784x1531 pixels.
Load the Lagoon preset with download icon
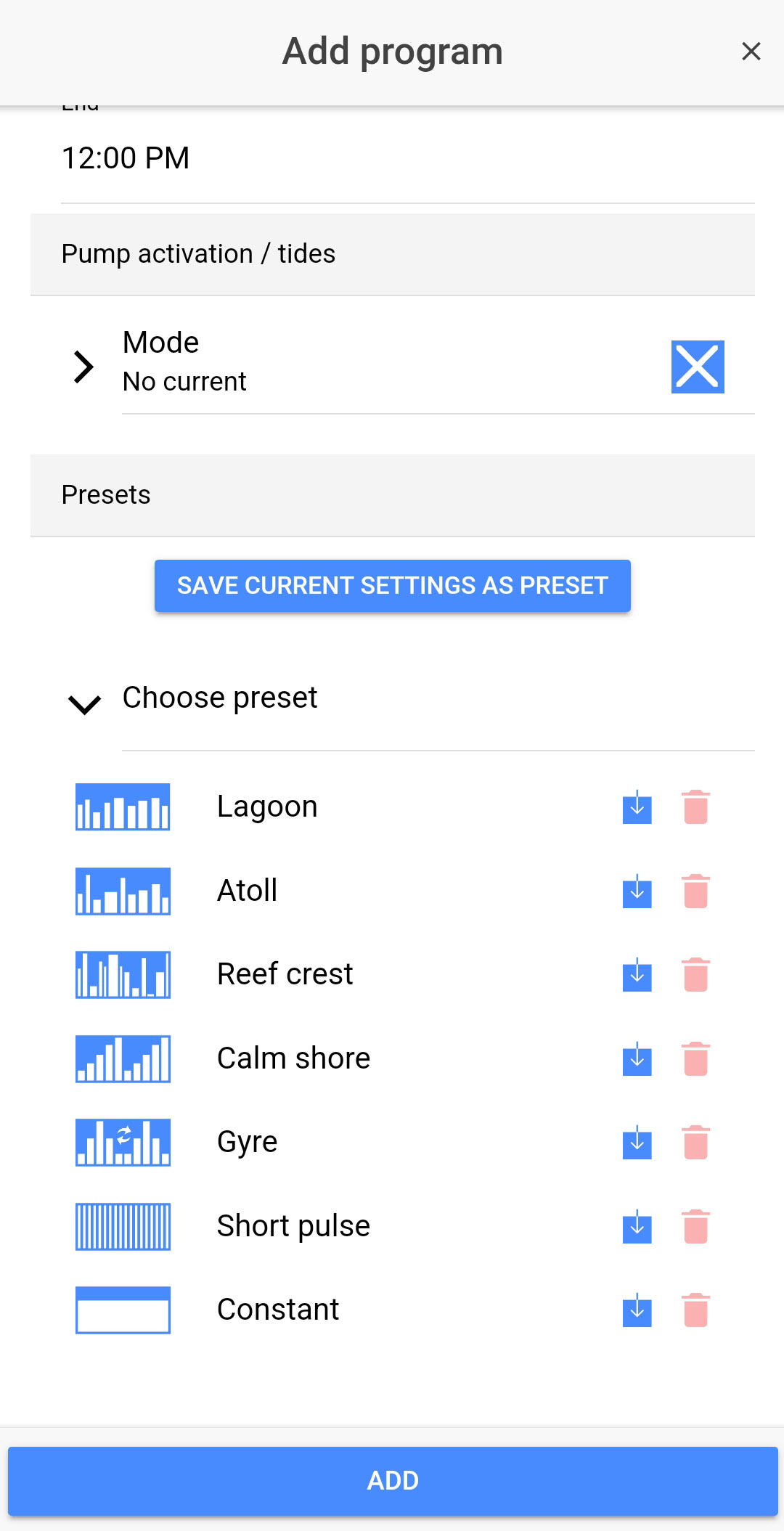[x=637, y=807]
